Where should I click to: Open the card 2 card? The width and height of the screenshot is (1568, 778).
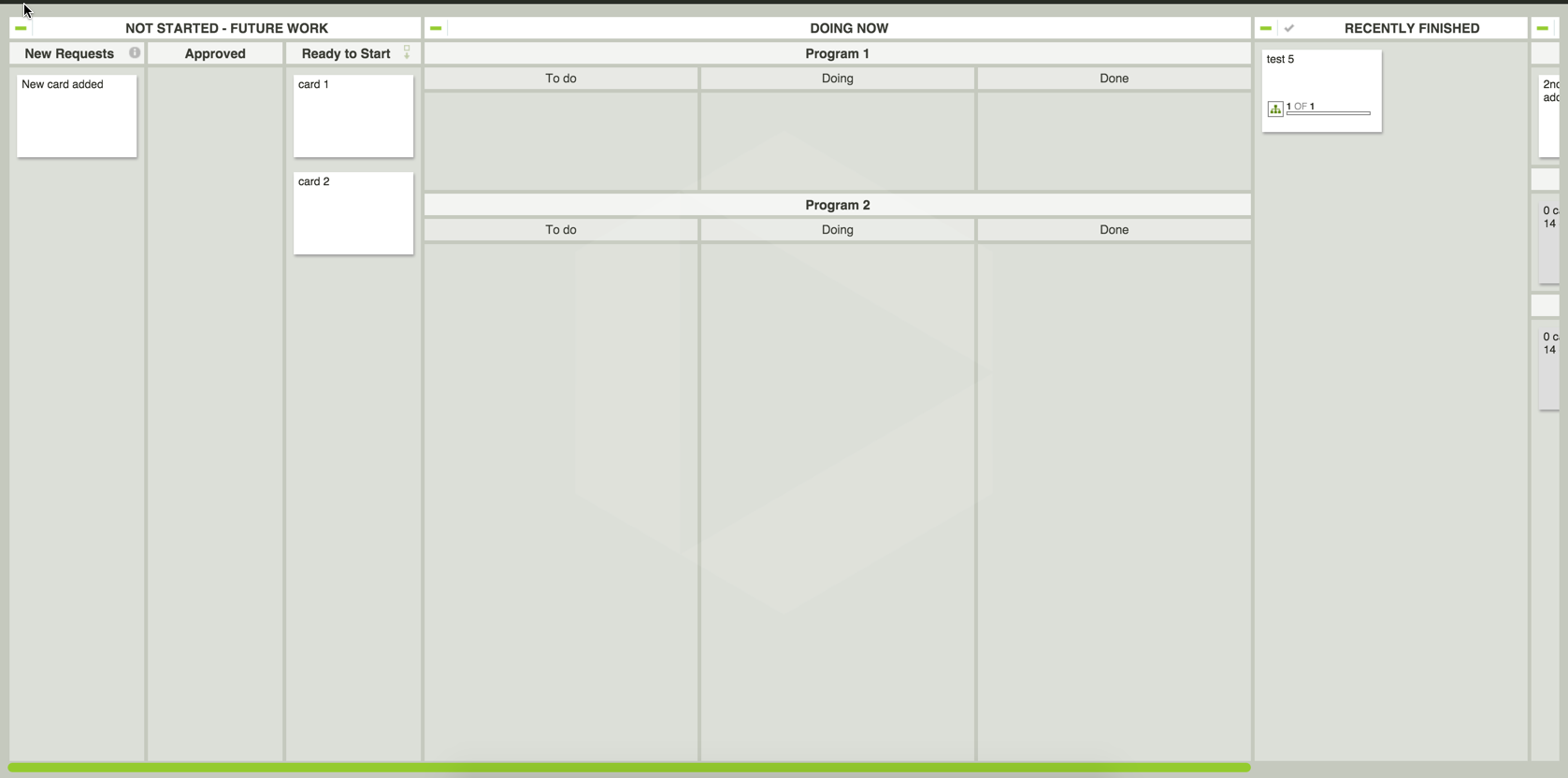coord(353,213)
